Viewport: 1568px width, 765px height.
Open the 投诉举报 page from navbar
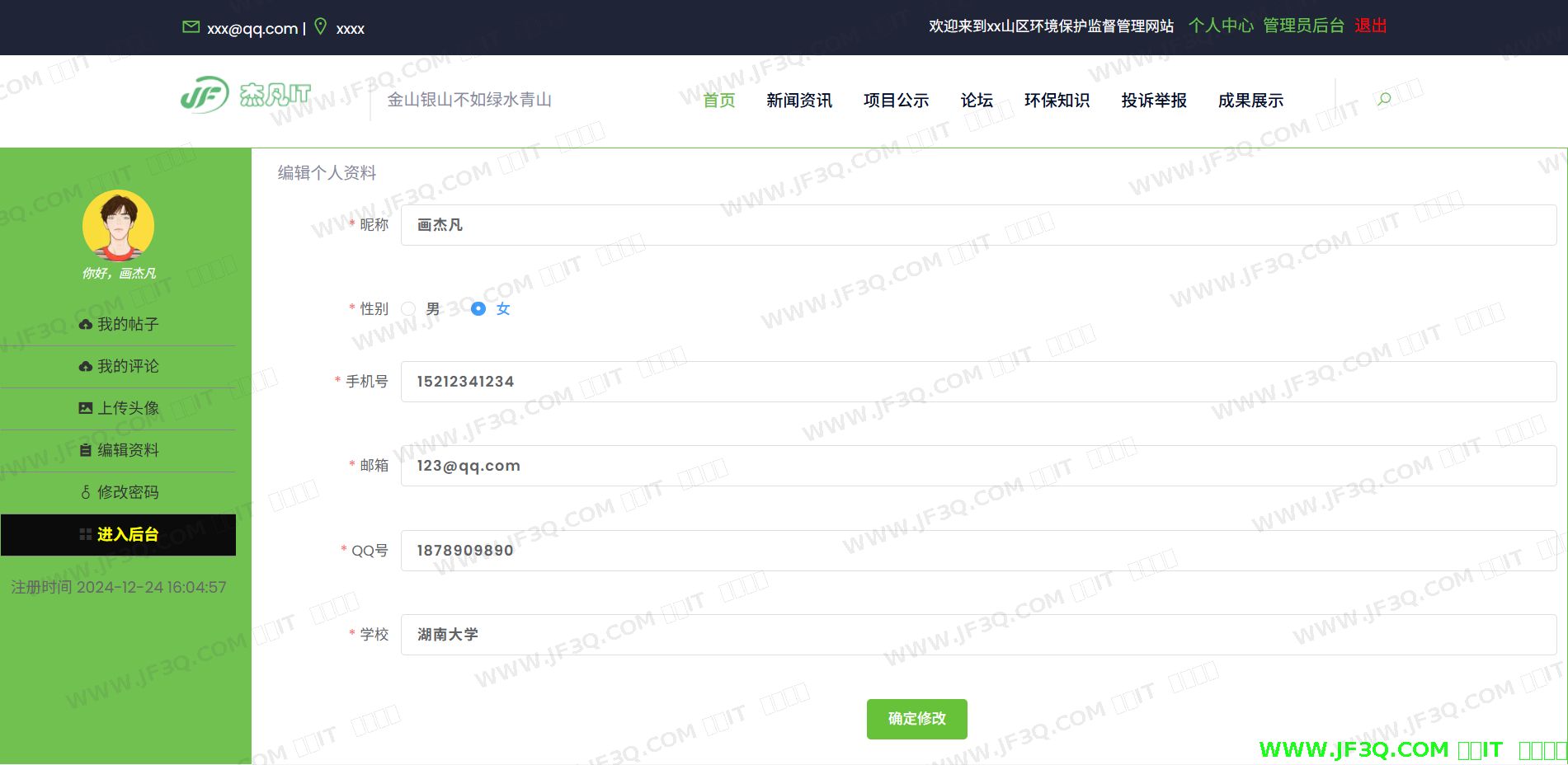(1153, 101)
